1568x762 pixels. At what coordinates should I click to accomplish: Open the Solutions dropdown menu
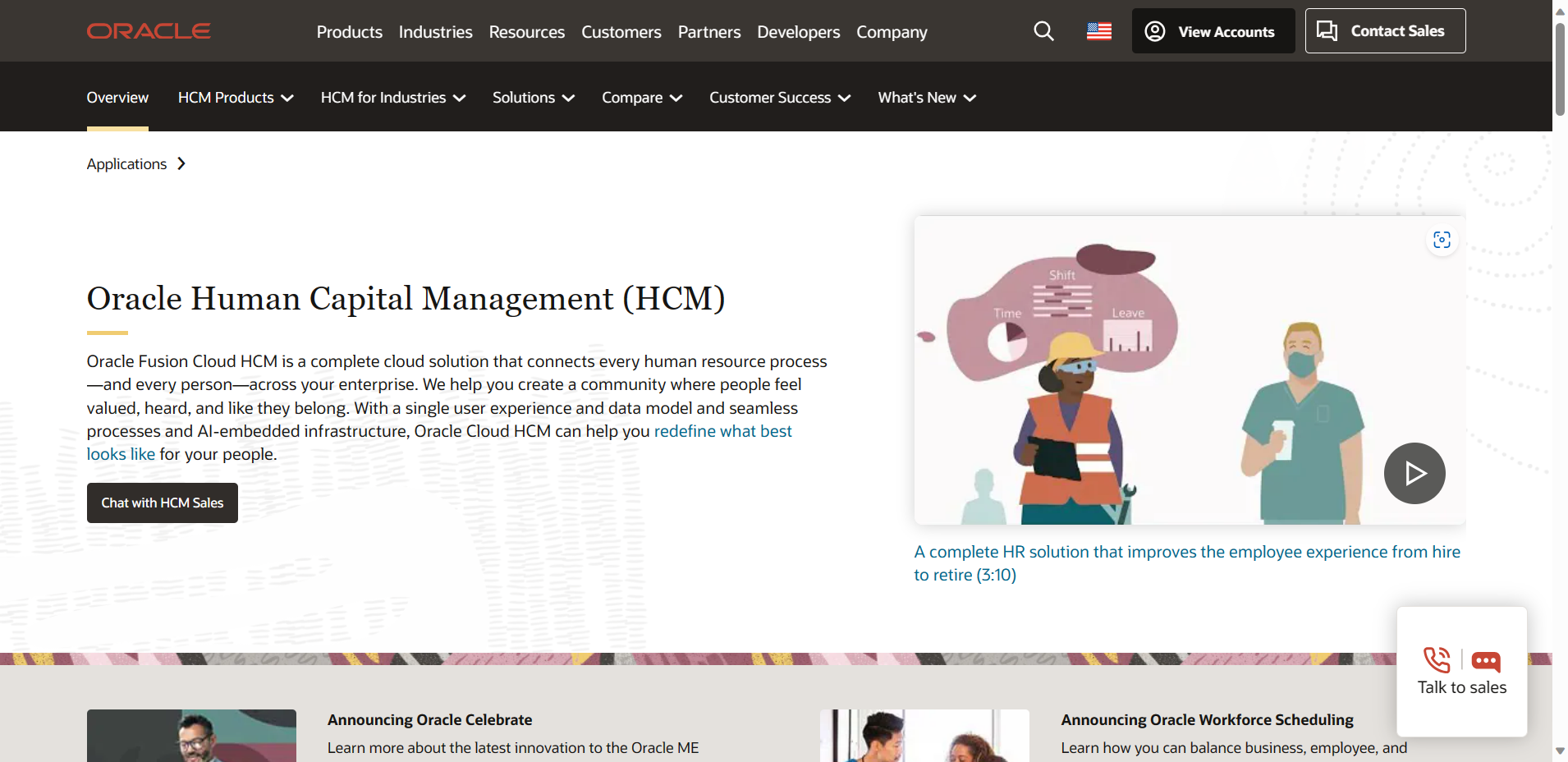534,98
